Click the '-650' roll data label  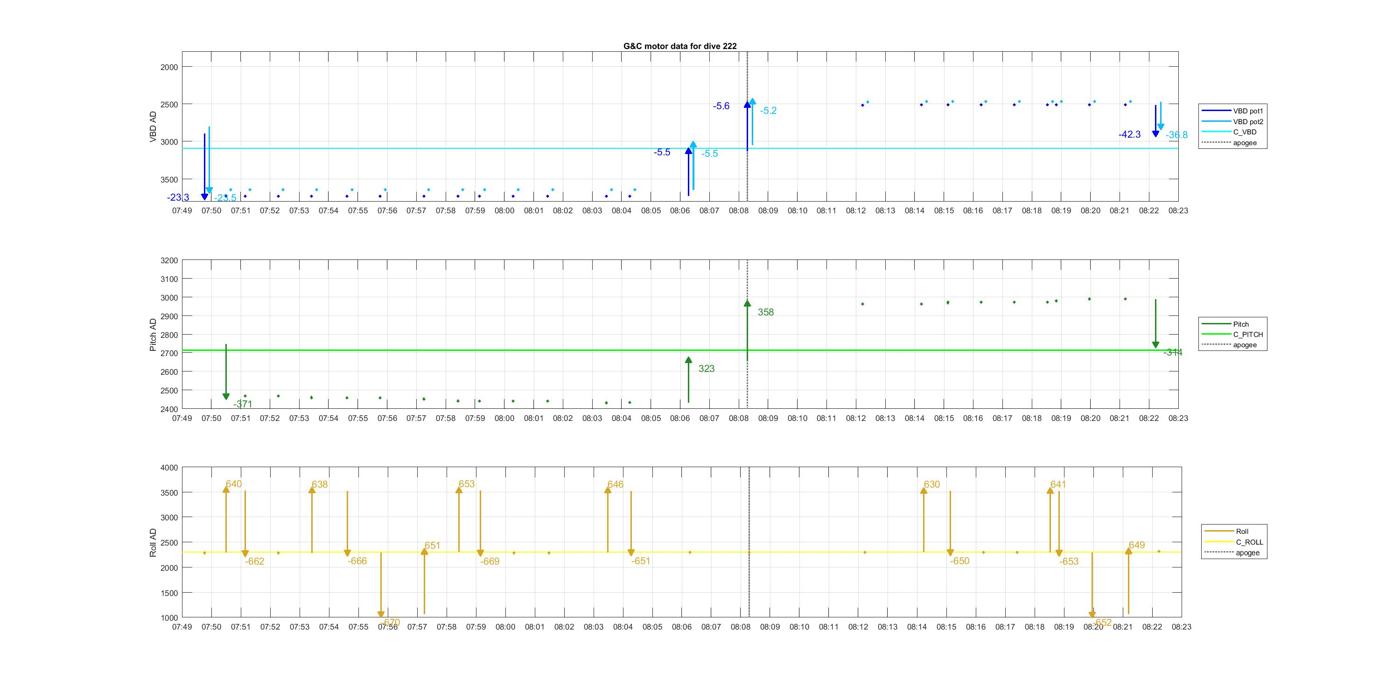coord(960,562)
